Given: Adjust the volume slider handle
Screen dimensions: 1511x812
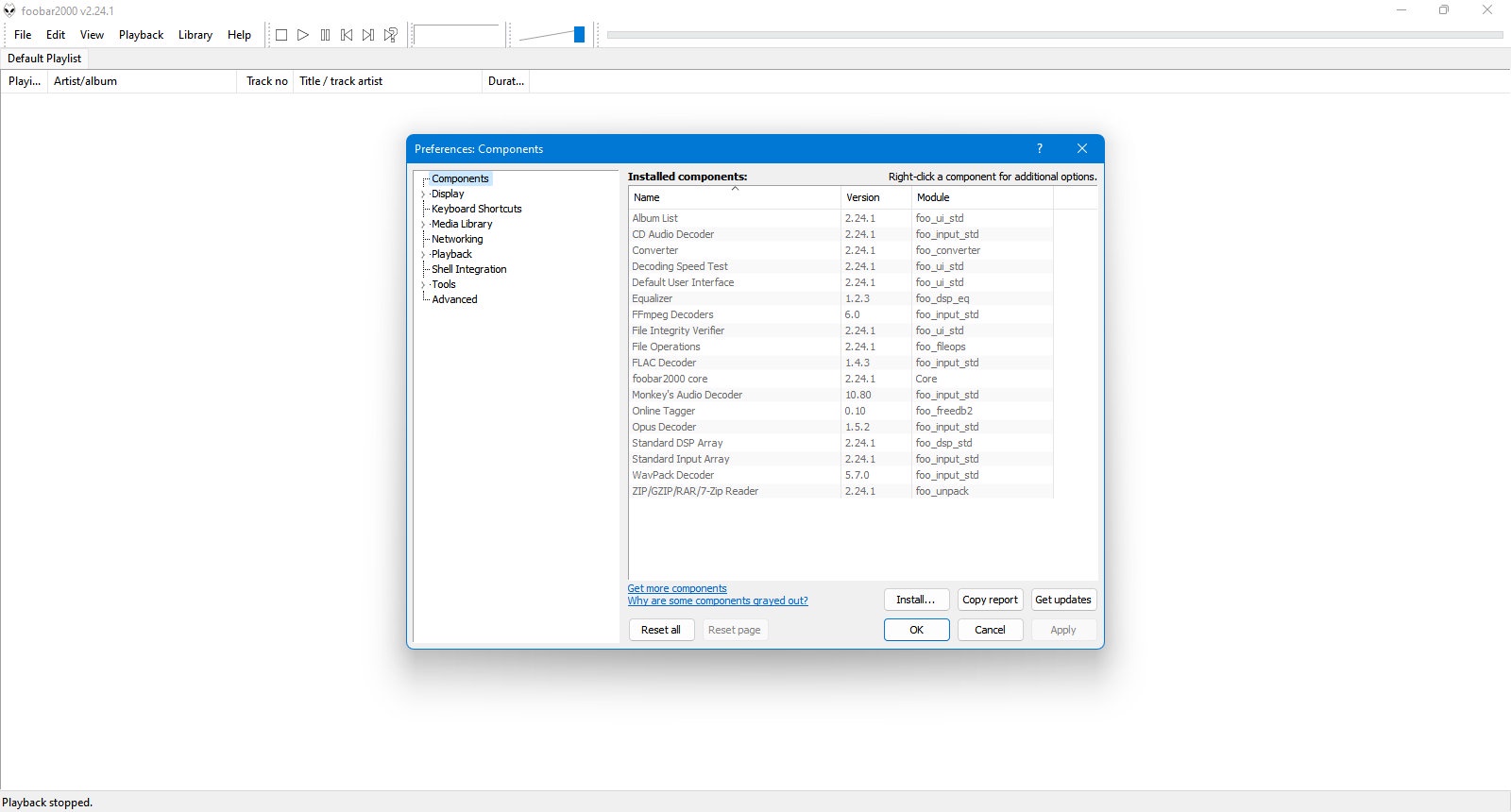Looking at the screenshot, I should click(579, 35).
